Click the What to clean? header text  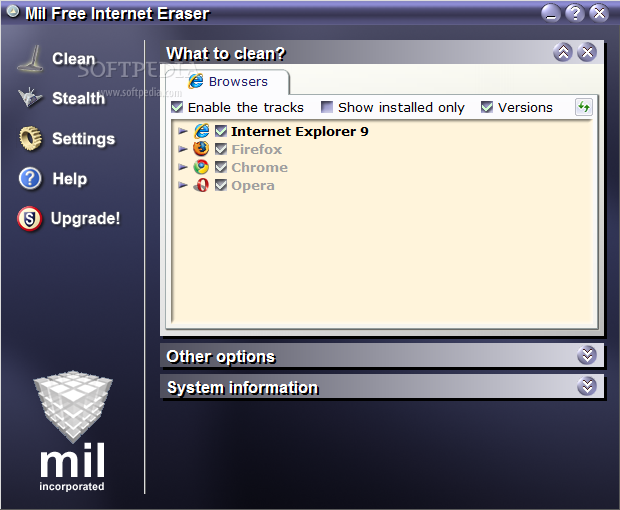point(226,53)
